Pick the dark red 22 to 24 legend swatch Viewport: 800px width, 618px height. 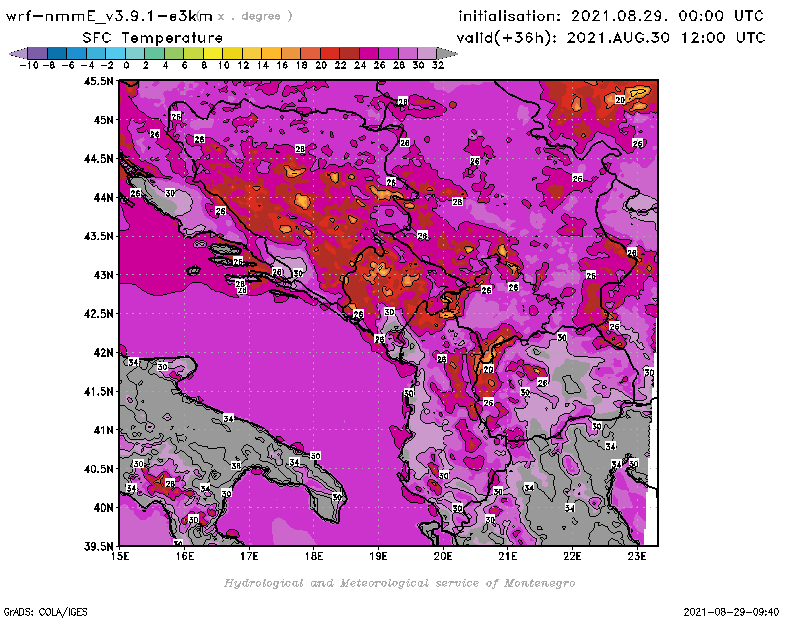coord(349,54)
